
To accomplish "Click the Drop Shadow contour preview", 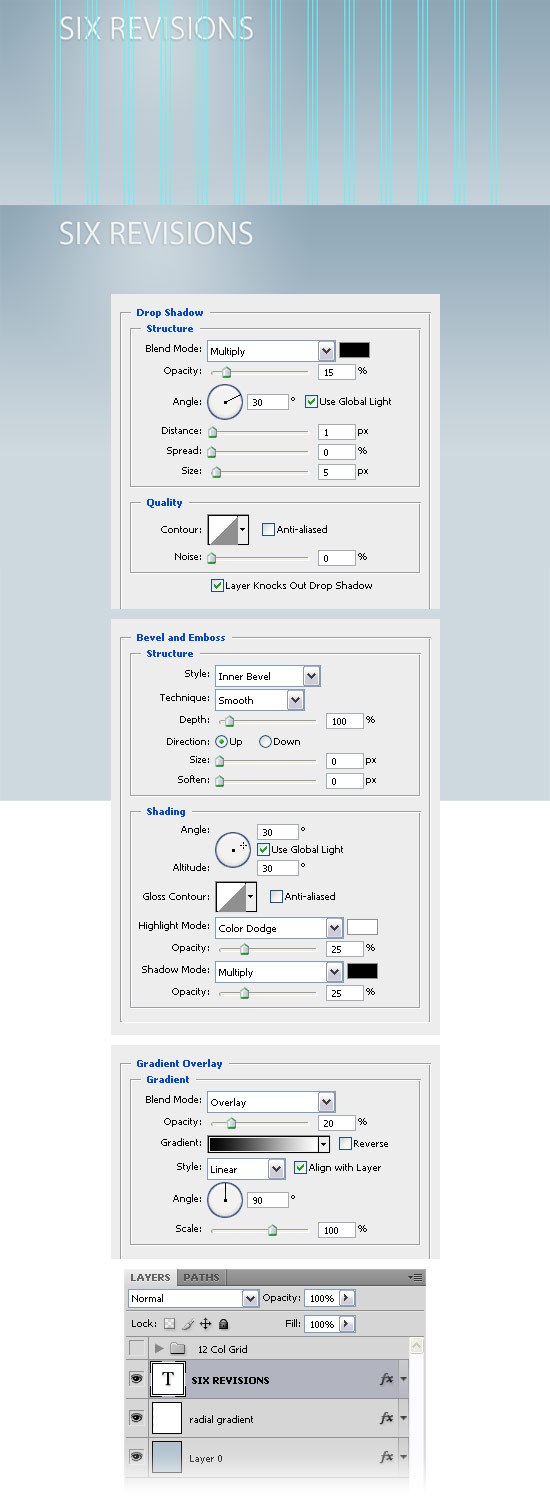I will click(x=221, y=529).
